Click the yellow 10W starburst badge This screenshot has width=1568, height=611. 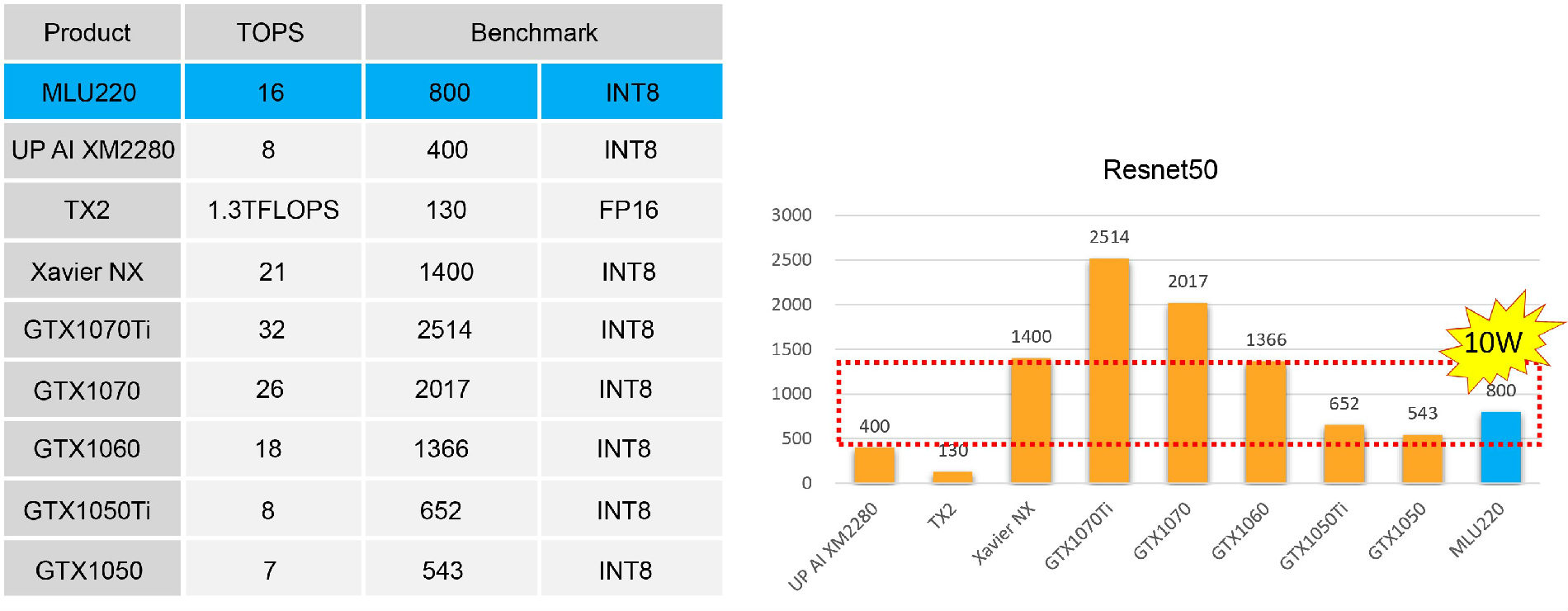(1495, 342)
